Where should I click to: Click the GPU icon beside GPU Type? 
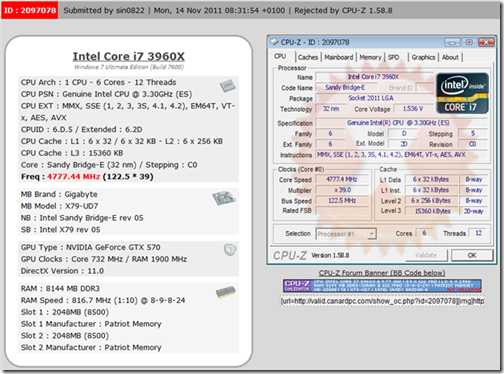[230, 250]
